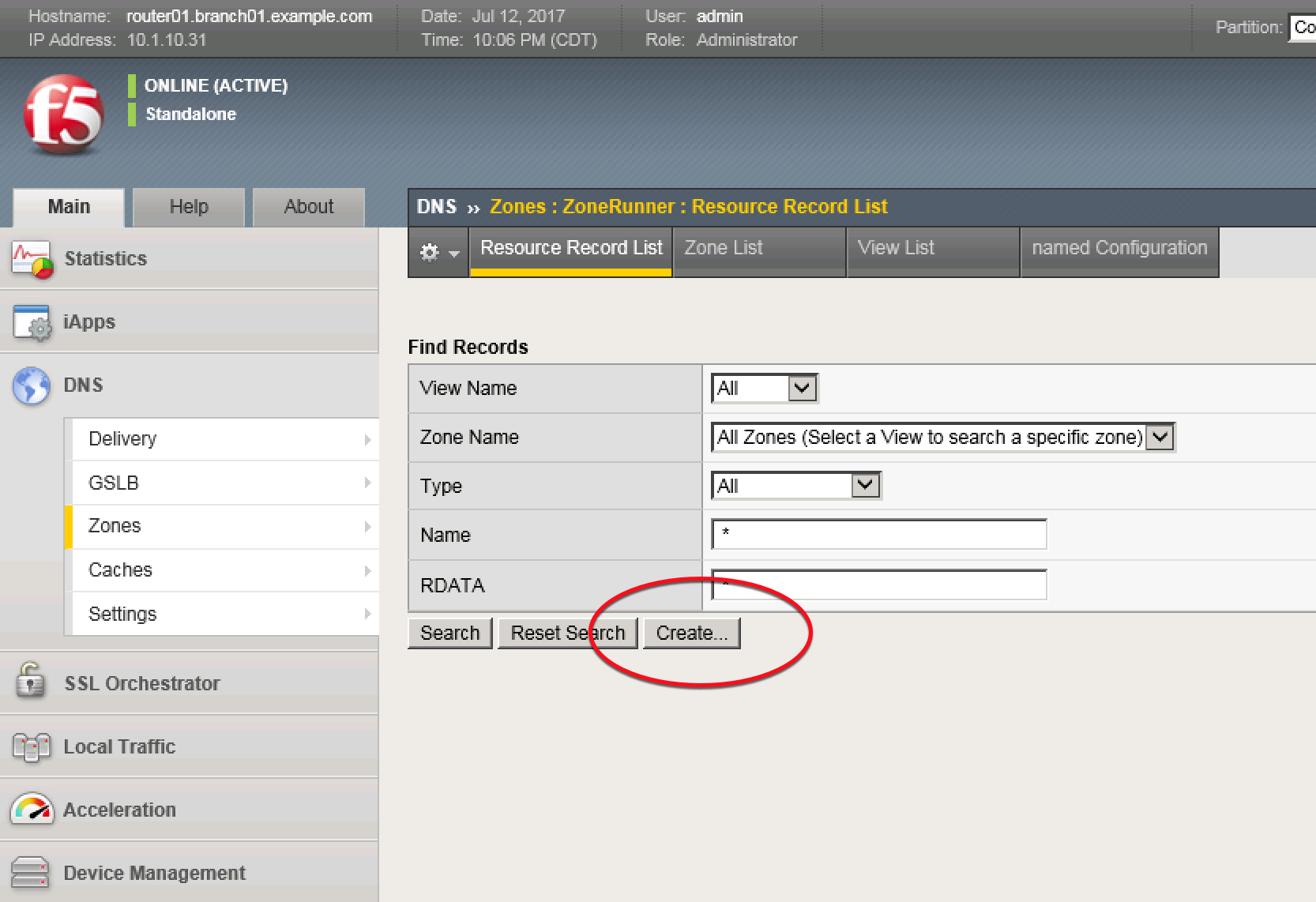Click the Acceleration gauge icon
1316x902 pixels.
32,810
